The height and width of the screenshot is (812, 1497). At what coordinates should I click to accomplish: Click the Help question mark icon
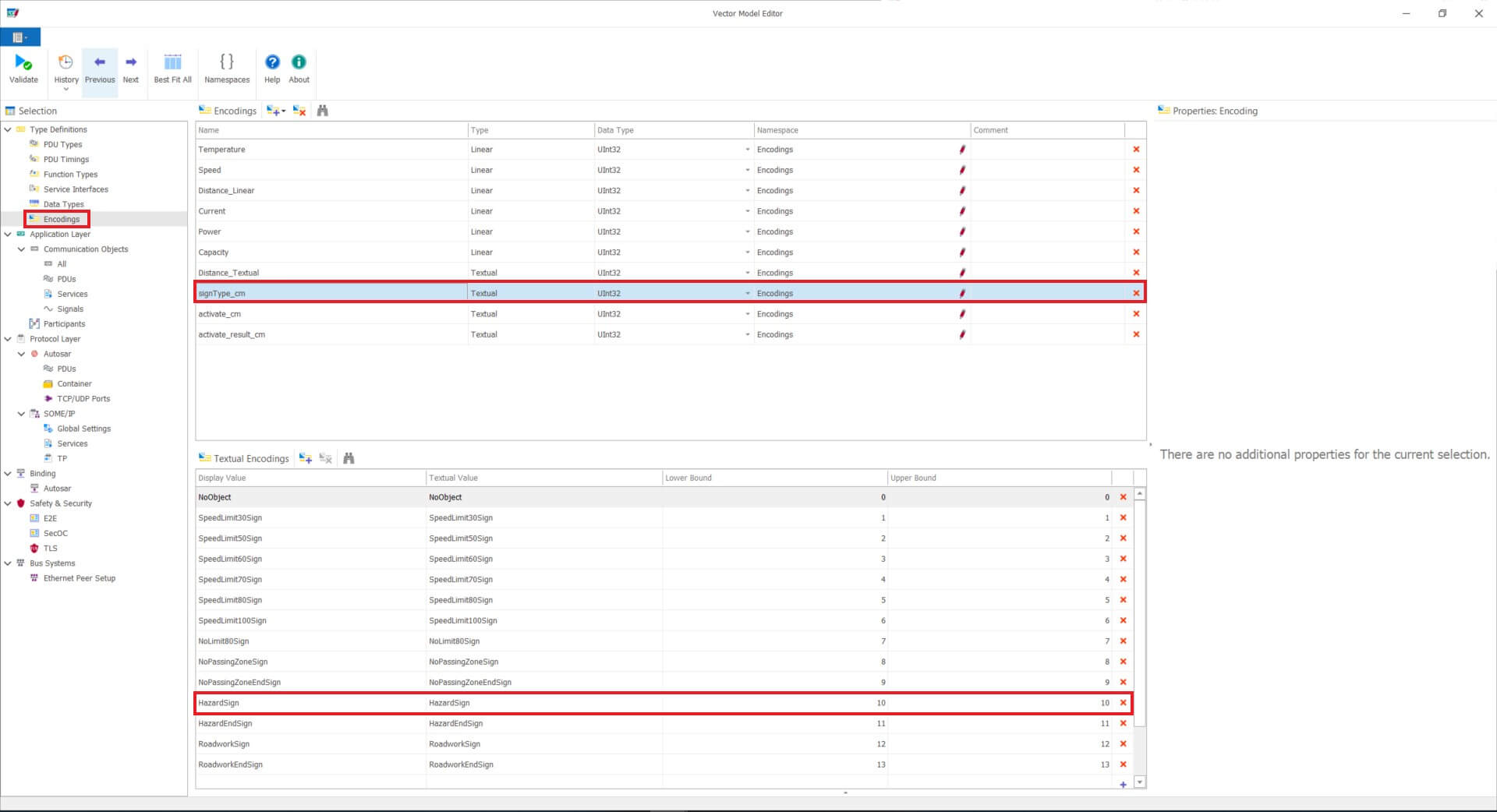click(x=272, y=69)
